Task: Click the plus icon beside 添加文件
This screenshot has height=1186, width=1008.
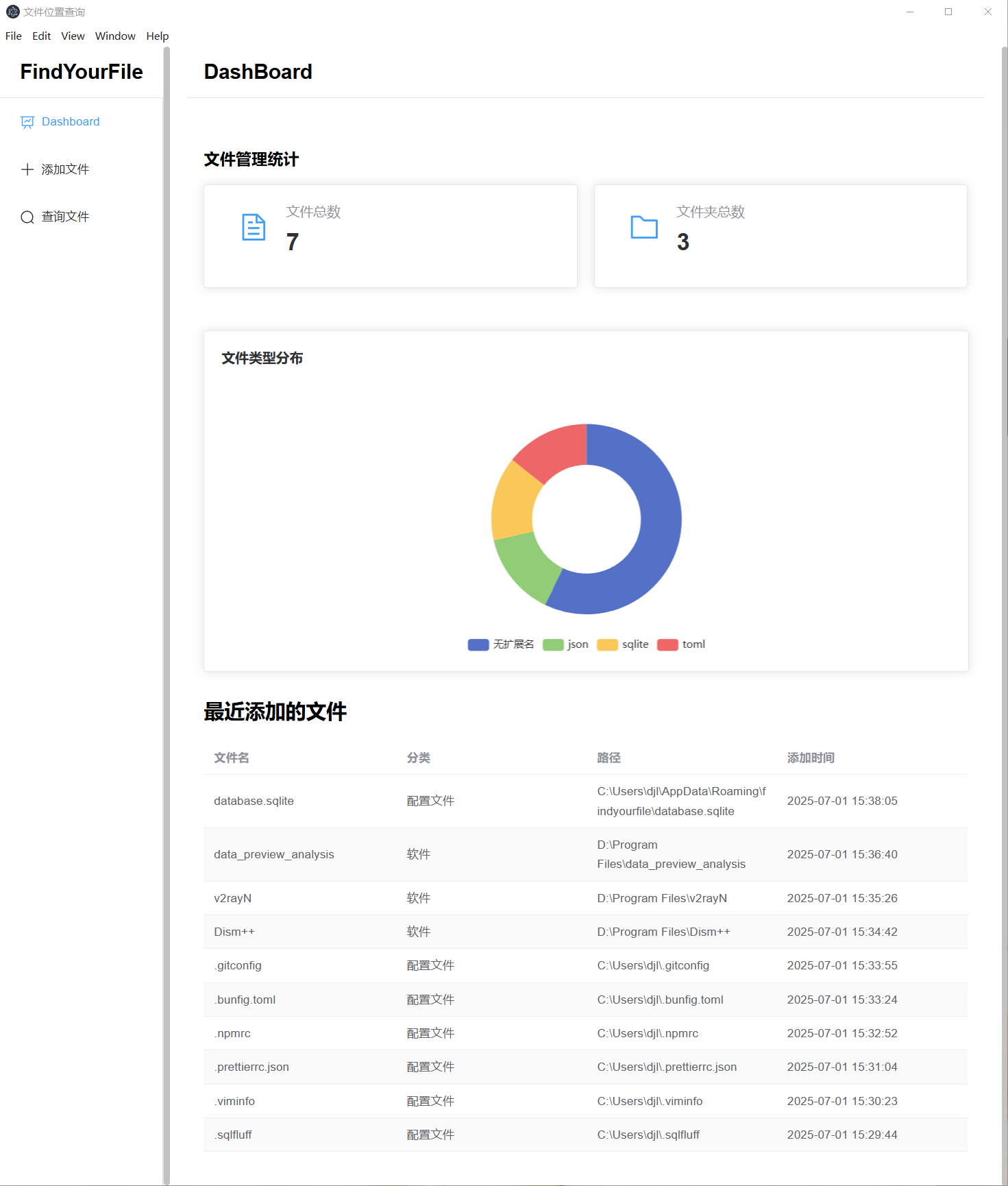Action: coord(27,169)
